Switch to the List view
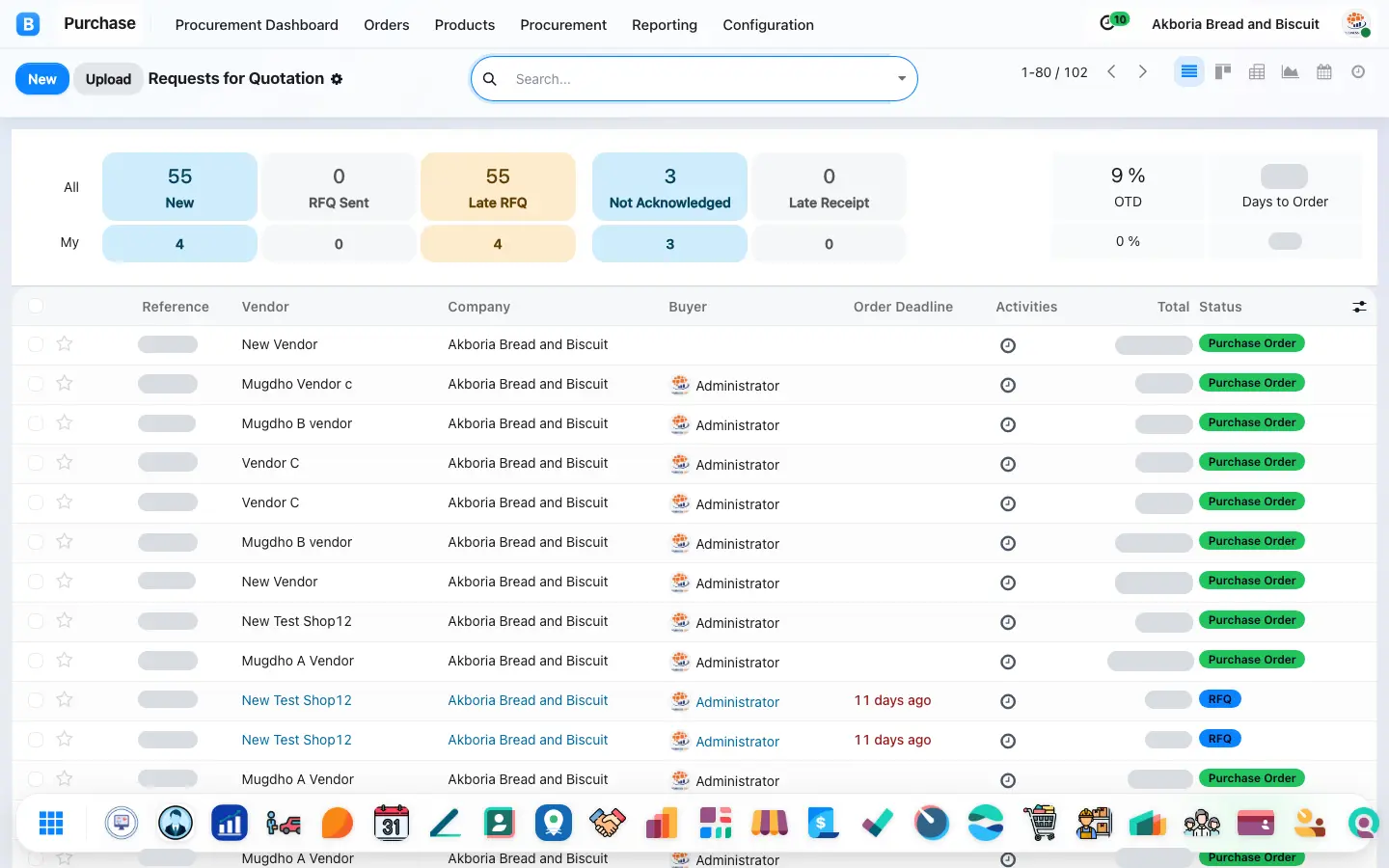 point(1188,72)
